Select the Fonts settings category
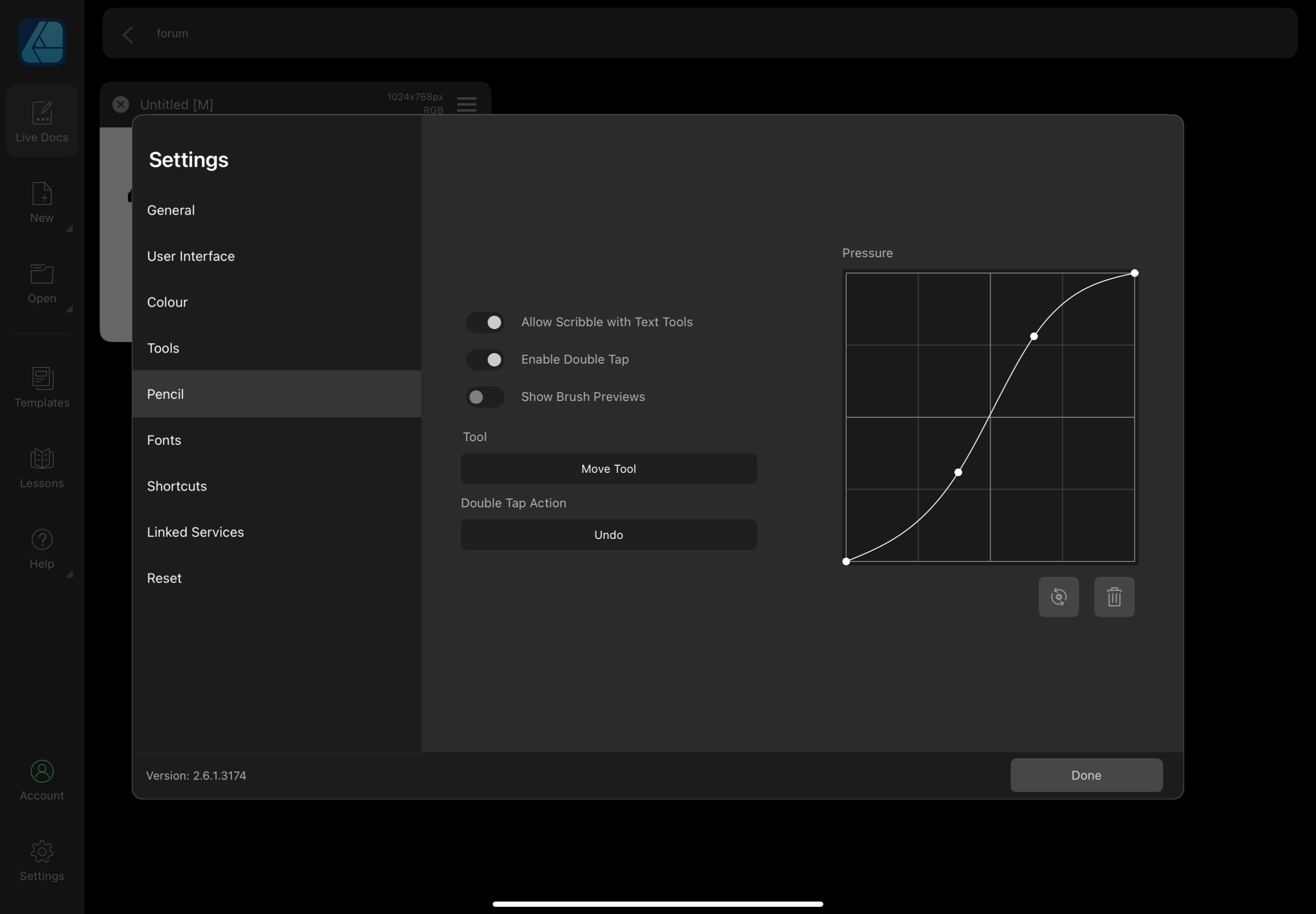Screen dimensions: 1316x914 pos(277,440)
